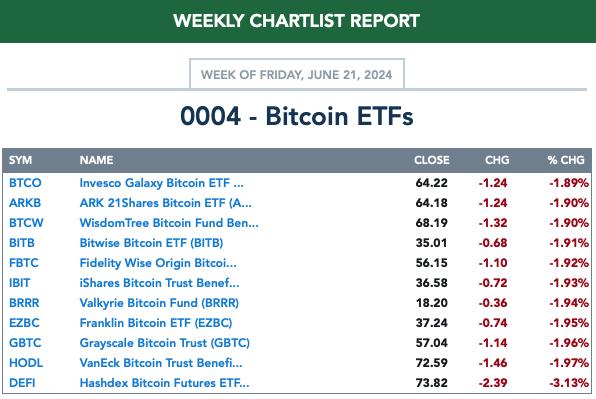This screenshot has height=399, width=596.
Task: Open Valkyrie Bitcoin Fund (BRRR) link
Action: [159, 303]
